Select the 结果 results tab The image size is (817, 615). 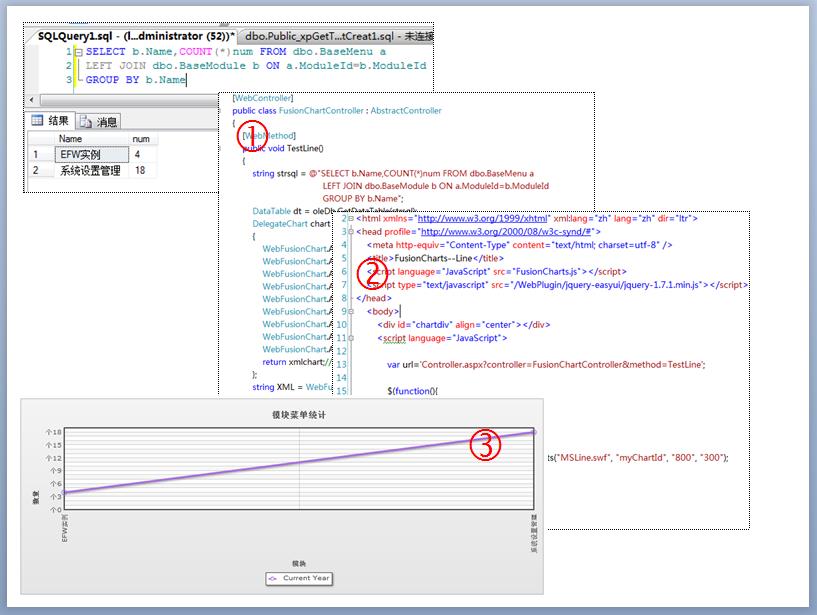pos(51,121)
